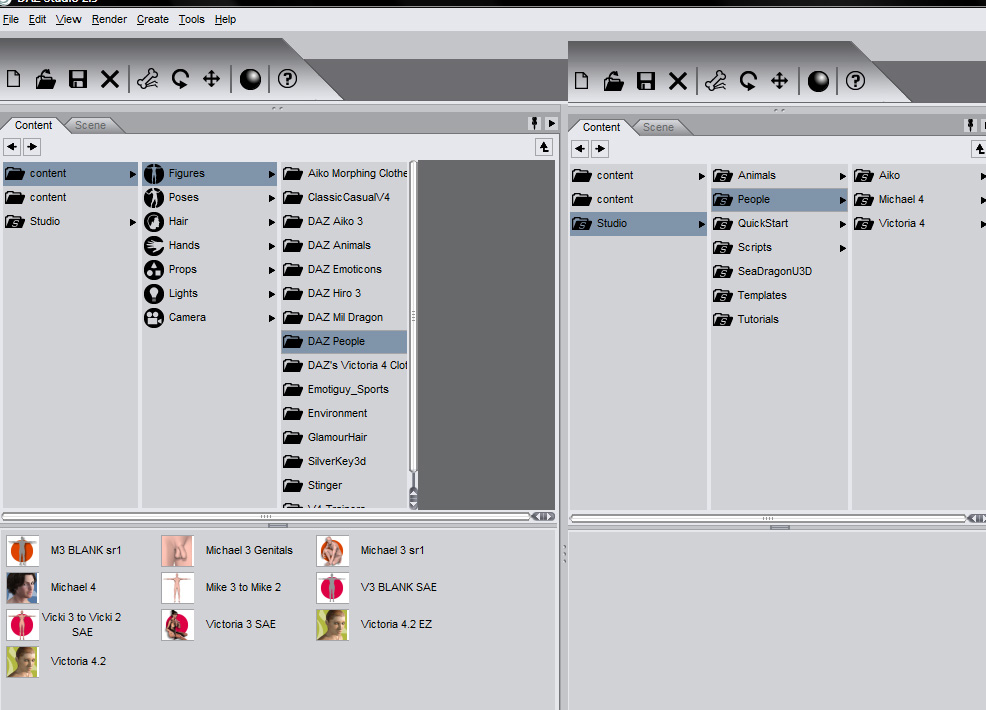Go back in left Content pane
Image resolution: width=986 pixels, height=710 pixels.
pyautogui.click(x=12, y=147)
